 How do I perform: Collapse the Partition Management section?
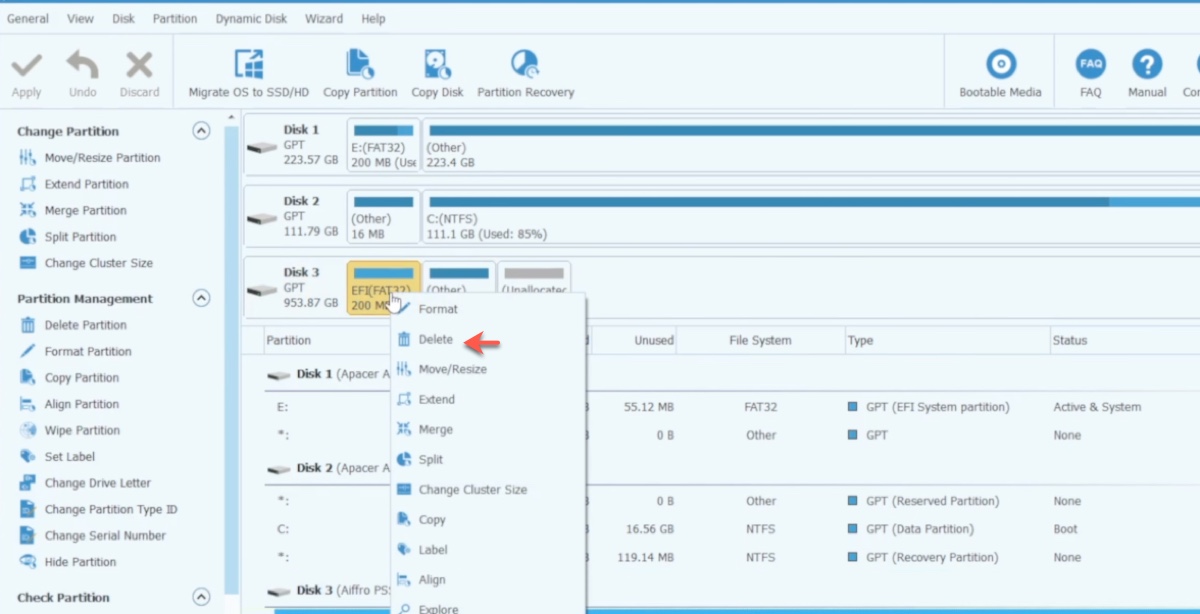[x=201, y=298]
